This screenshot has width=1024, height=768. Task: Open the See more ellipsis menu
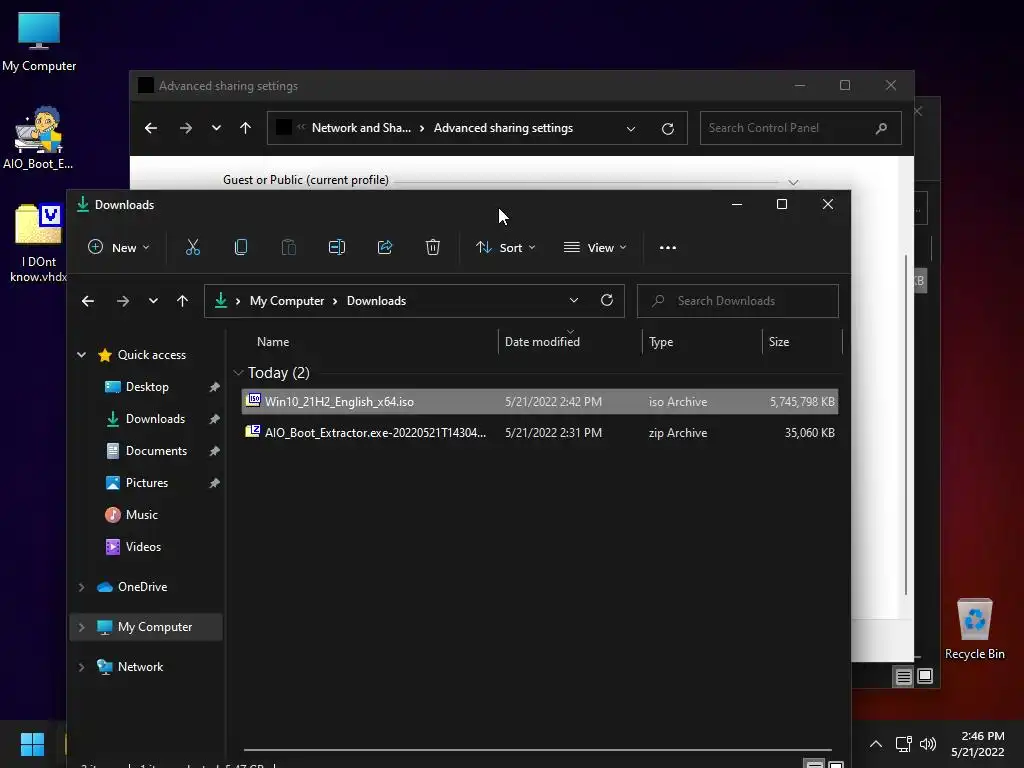click(667, 248)
